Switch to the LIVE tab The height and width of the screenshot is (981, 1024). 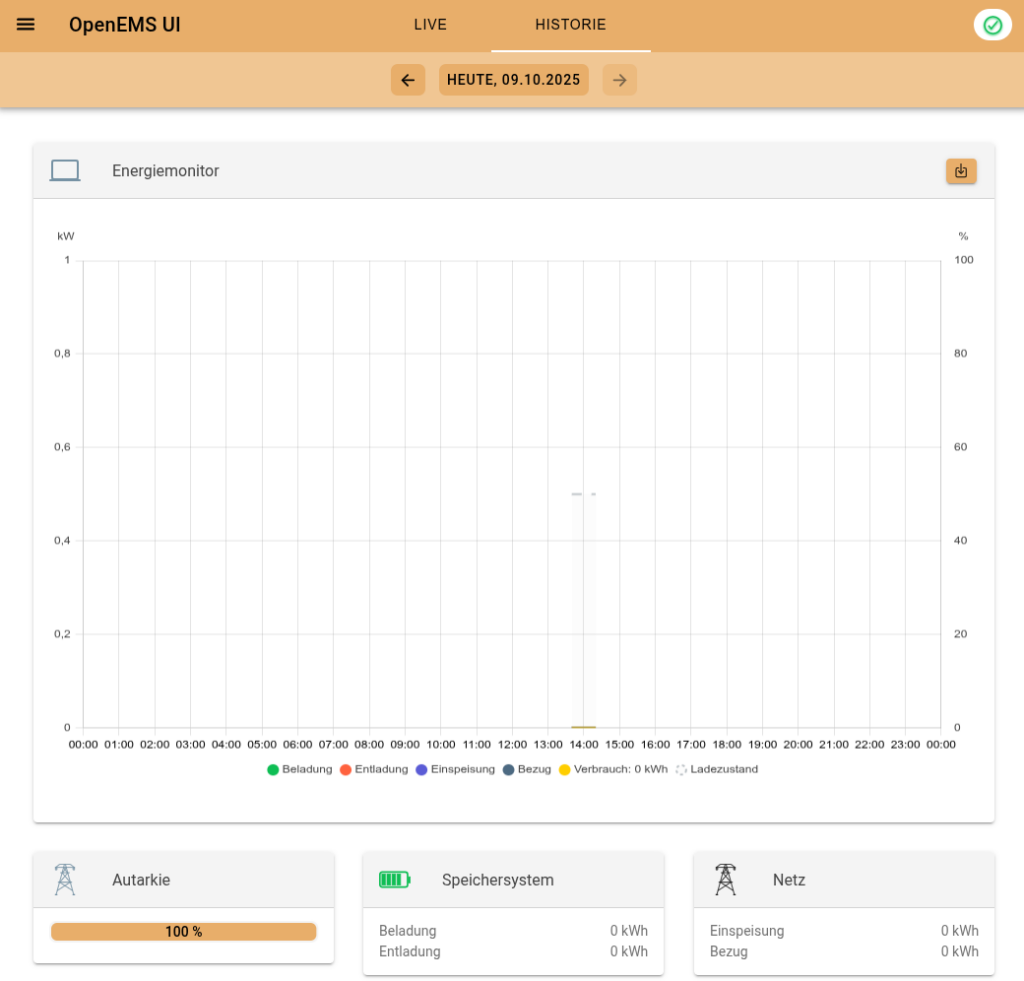(x=430, y=25)
